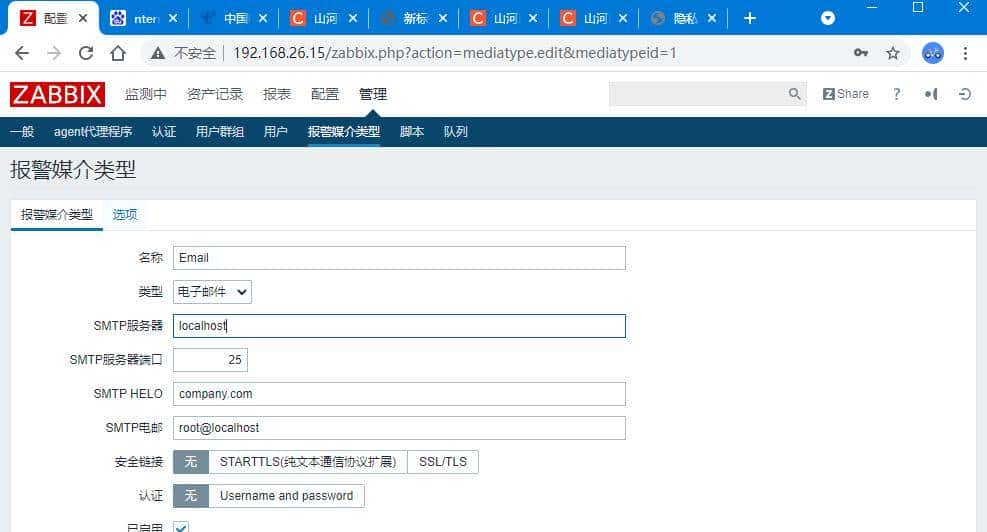Click the Zabbix logout icon

[964, 94]
